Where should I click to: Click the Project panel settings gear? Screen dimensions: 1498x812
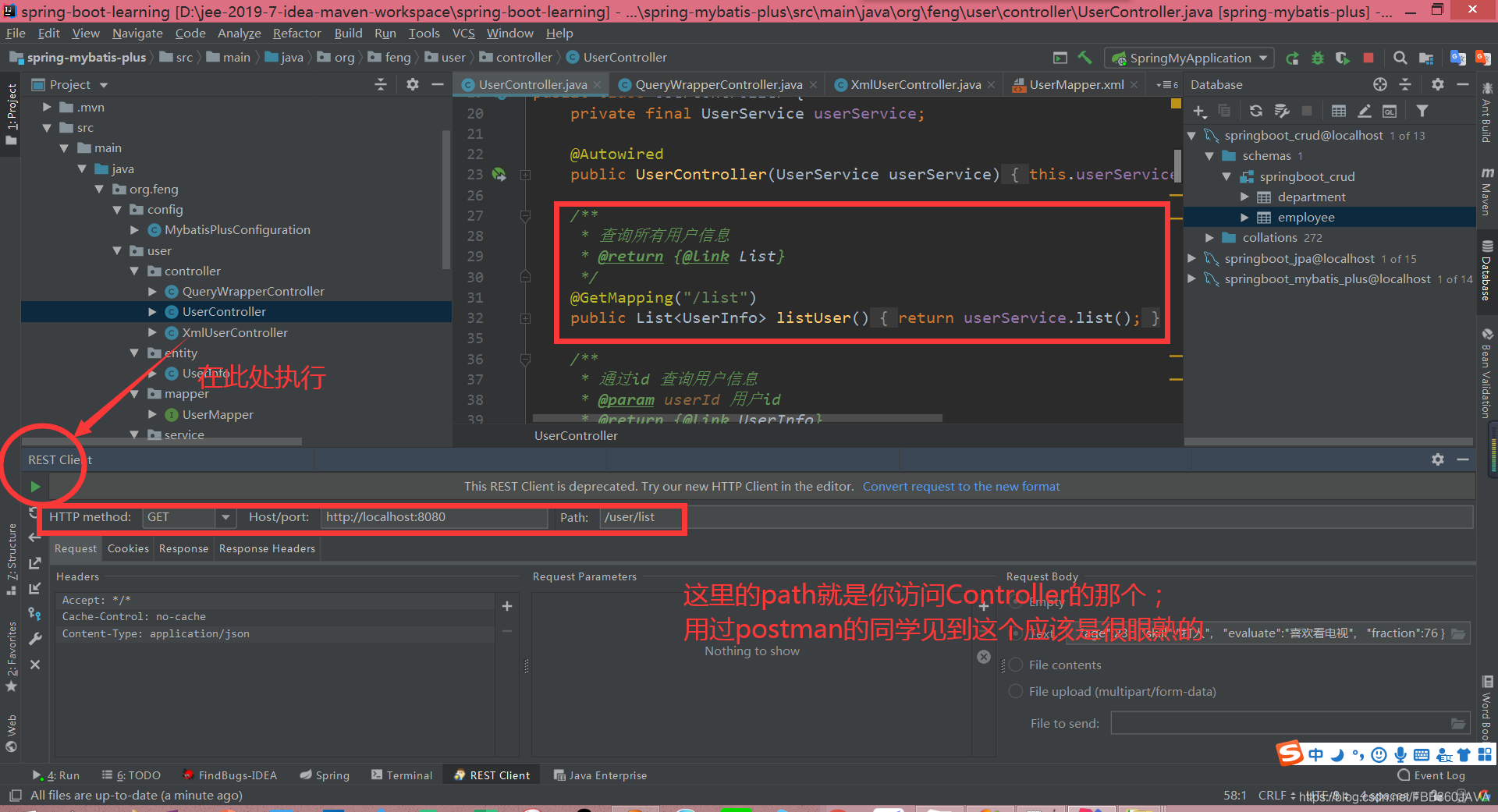[x=413, y=84]
